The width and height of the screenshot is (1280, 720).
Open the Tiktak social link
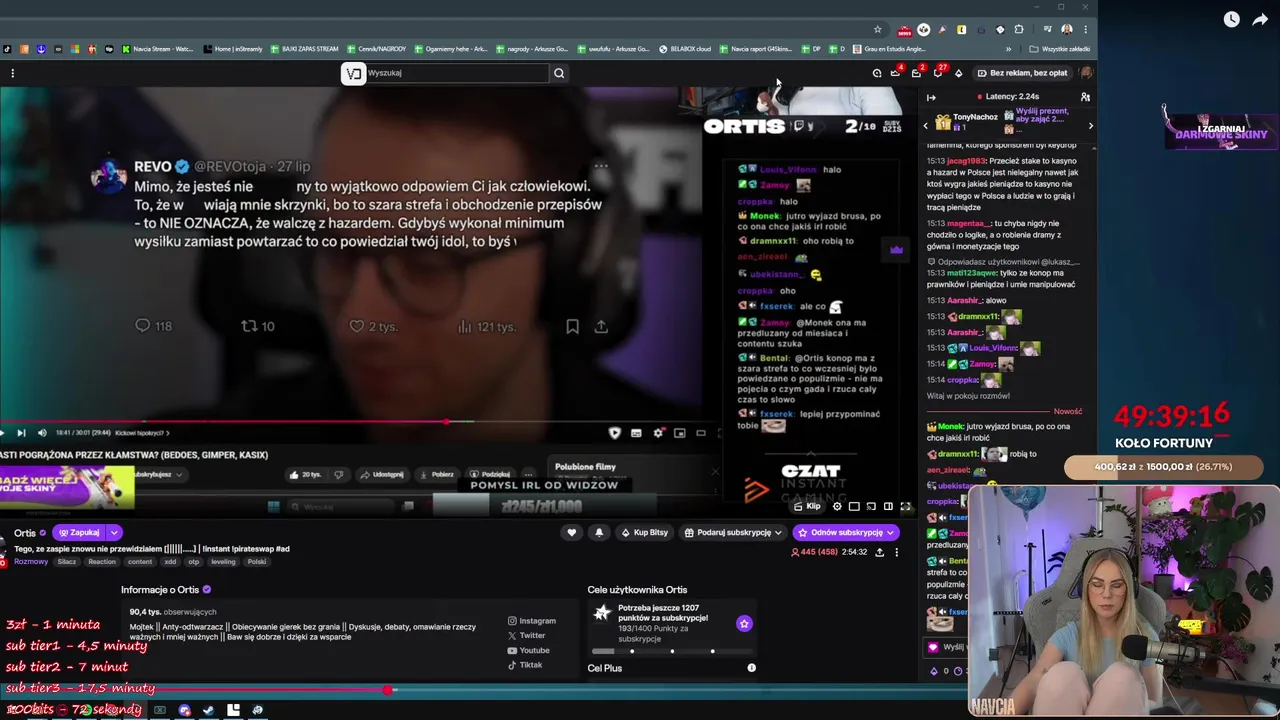525,666
